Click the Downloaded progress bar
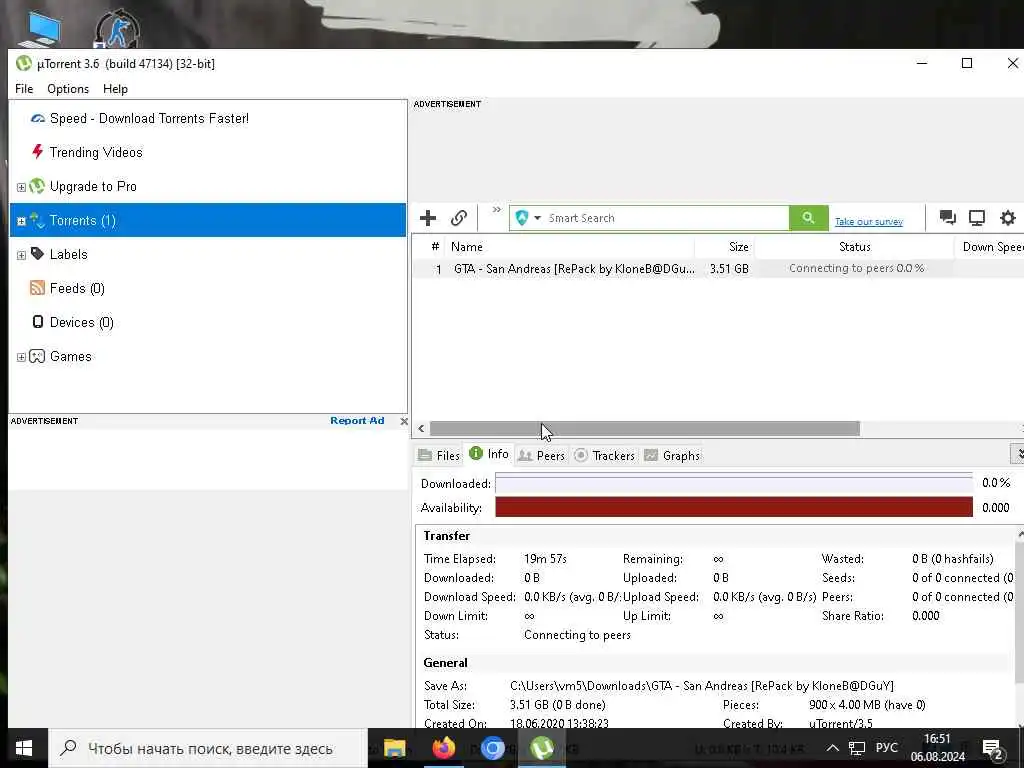 coord(734,483)
